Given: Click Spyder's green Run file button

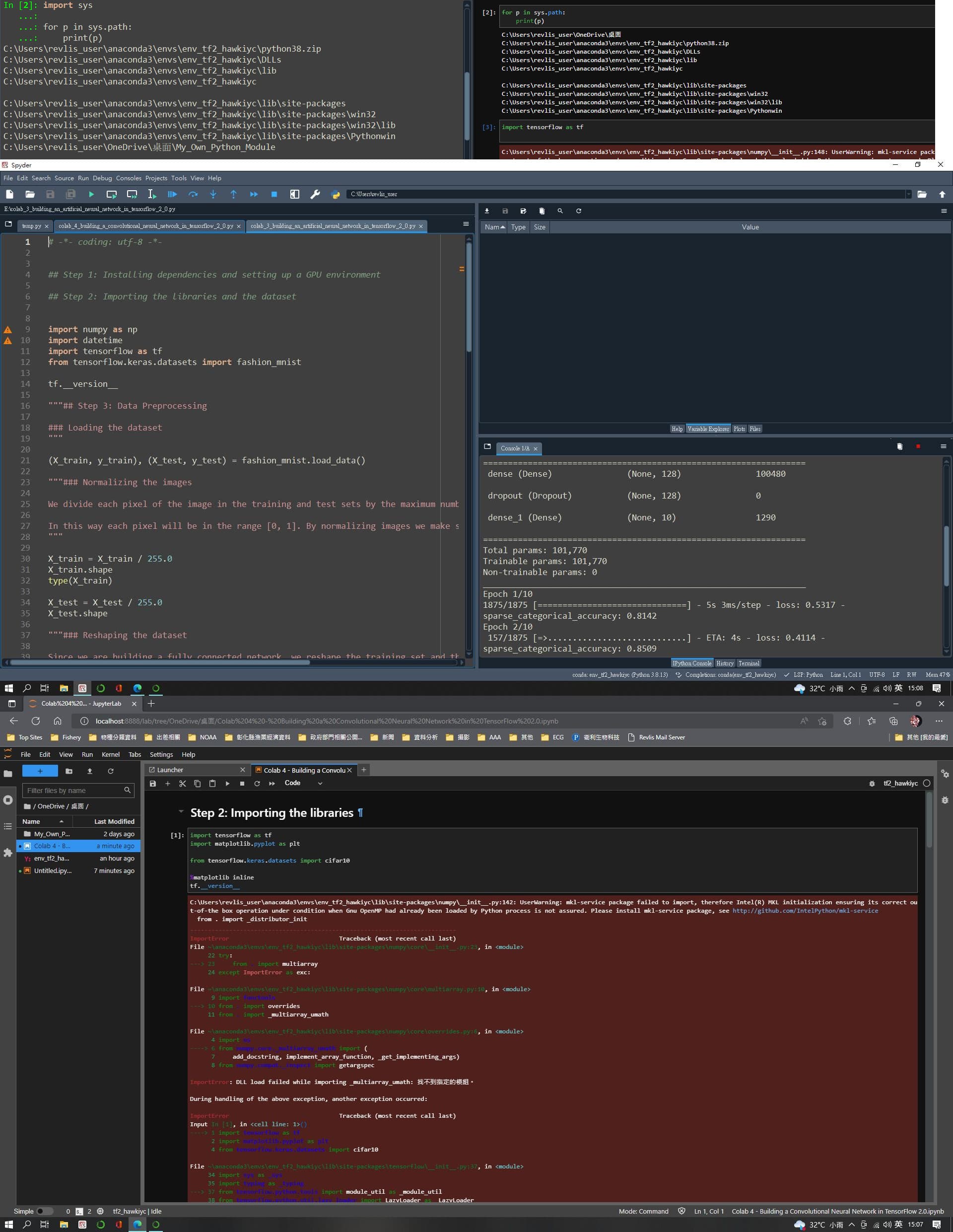Looking at the screenshot, I should (x=91, y=194).
